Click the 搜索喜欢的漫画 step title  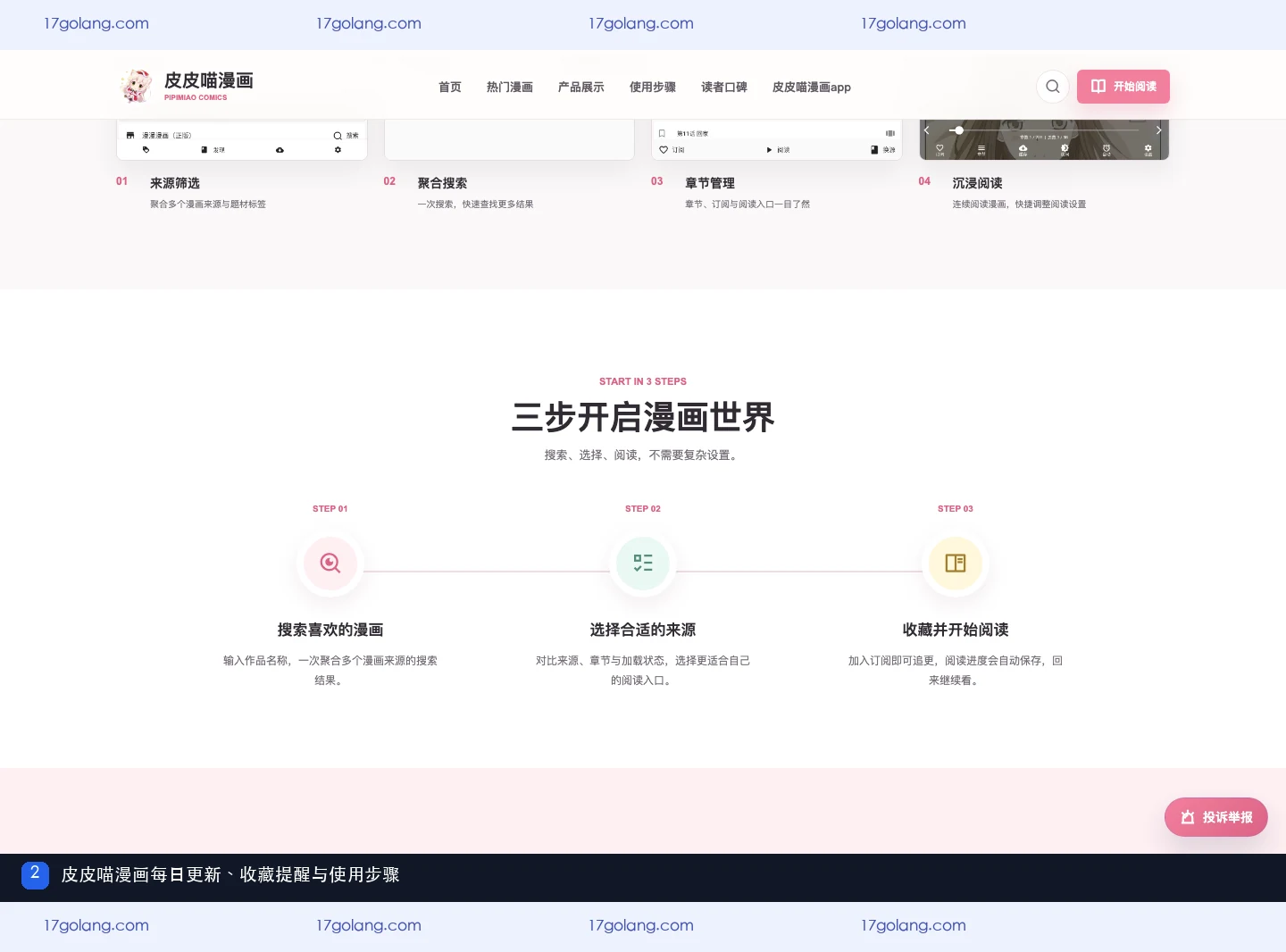click(330, 630)
